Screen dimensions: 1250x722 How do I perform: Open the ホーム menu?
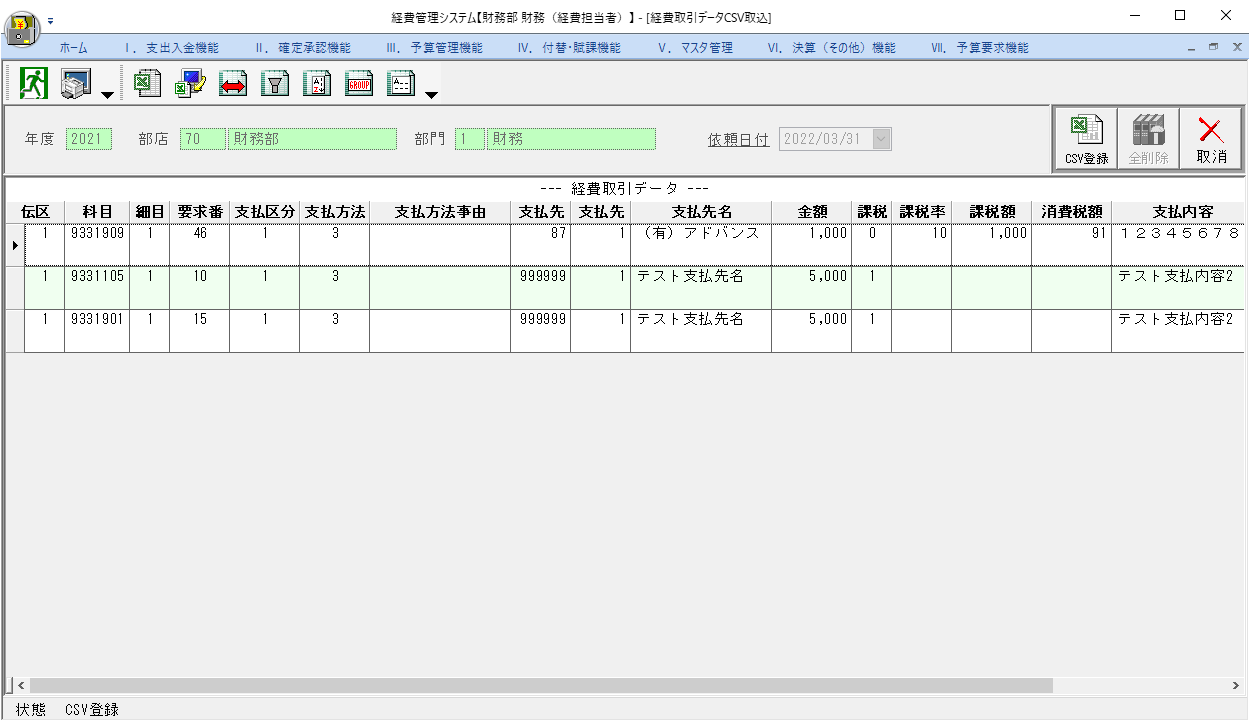(73, 48)
